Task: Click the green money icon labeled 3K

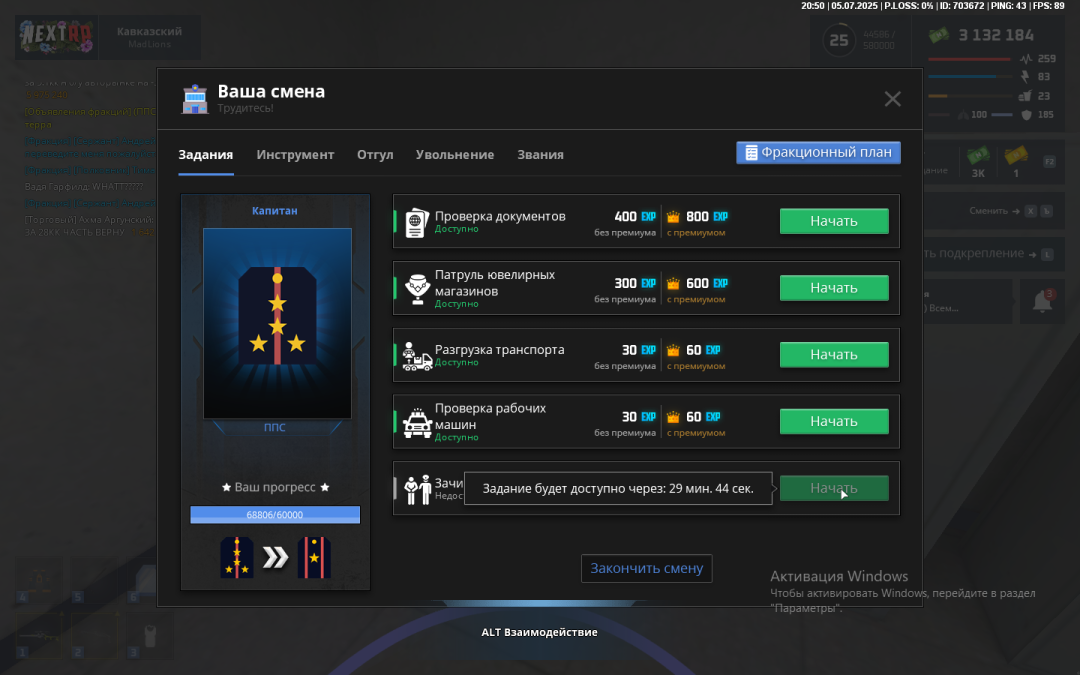Action: click(x=978, y=156)
